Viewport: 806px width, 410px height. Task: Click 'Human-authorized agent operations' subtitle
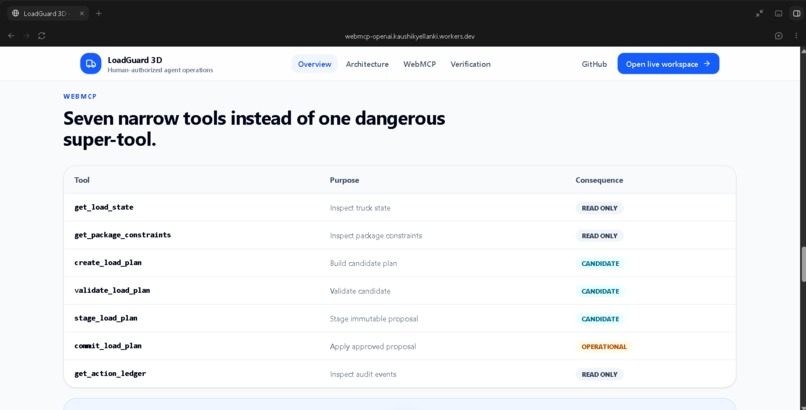(160, 70)
